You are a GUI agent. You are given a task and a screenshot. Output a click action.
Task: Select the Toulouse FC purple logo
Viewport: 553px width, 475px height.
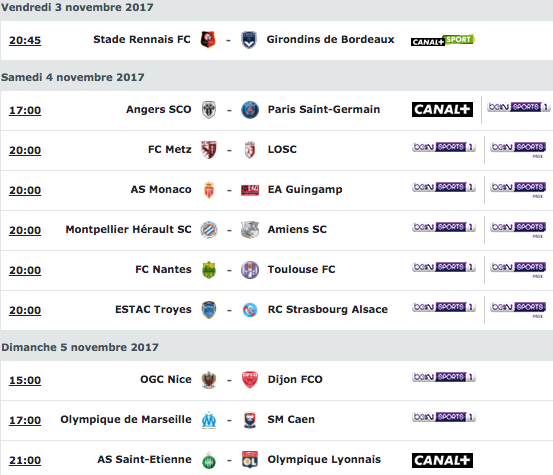click(250, 270)
